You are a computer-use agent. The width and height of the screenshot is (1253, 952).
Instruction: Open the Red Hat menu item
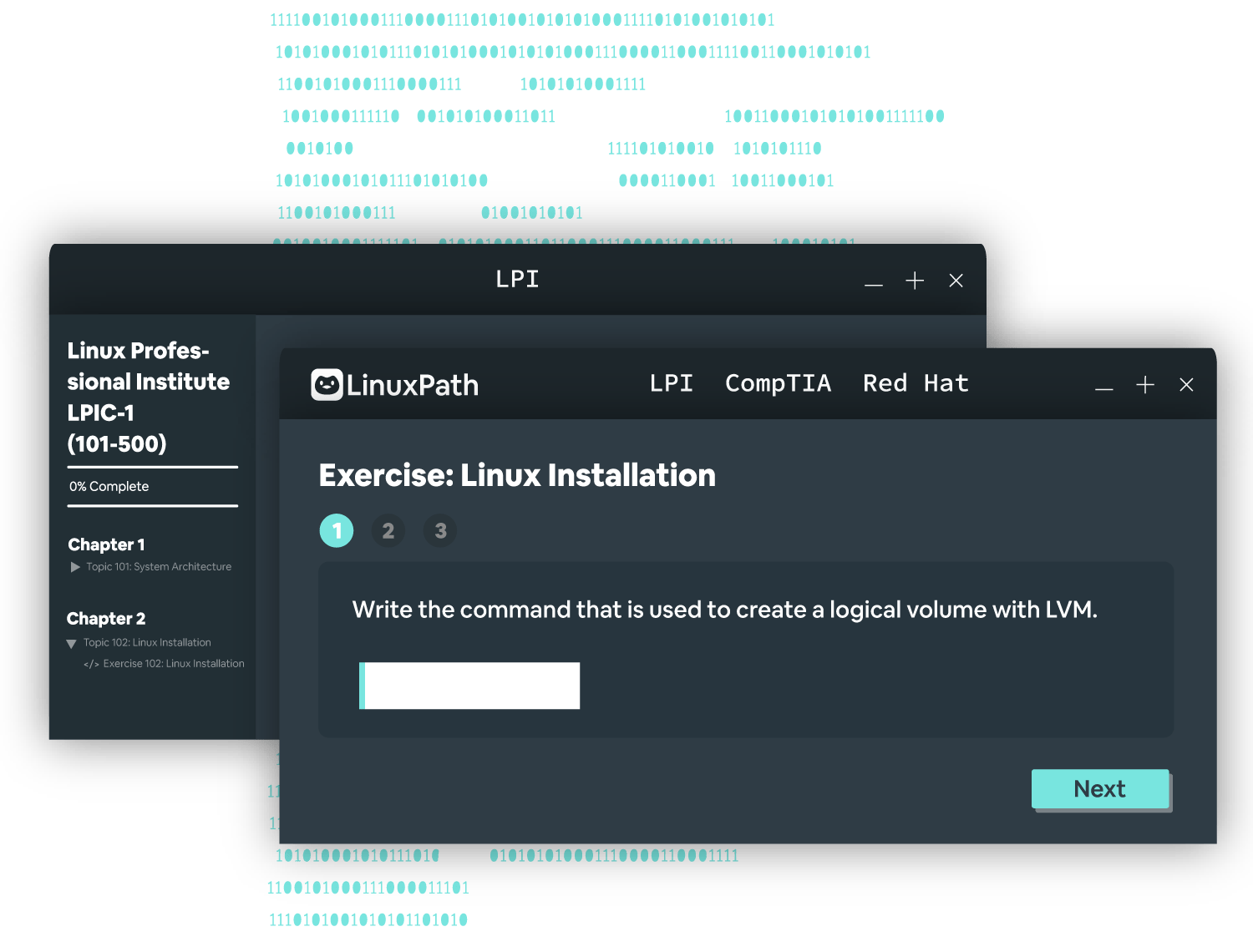point(916,383)
